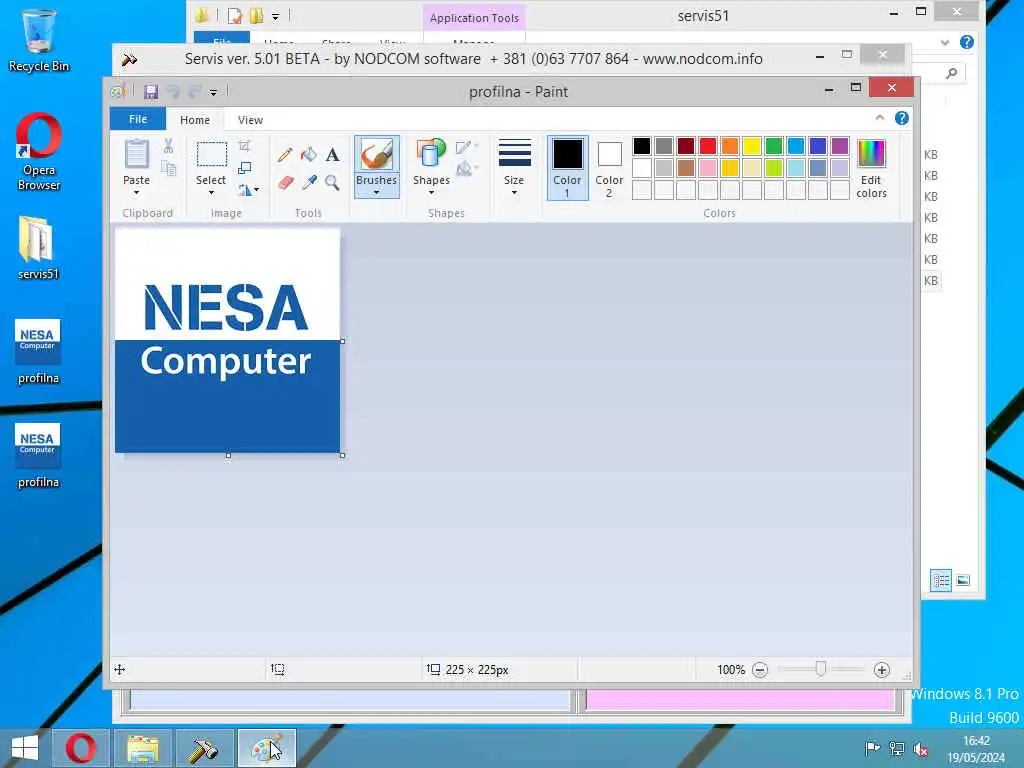Image resolution: width=1024 pixels, height=768 pixels.
Task: Collapse the Paint ribbon with chevron
Action: (879, 118)
